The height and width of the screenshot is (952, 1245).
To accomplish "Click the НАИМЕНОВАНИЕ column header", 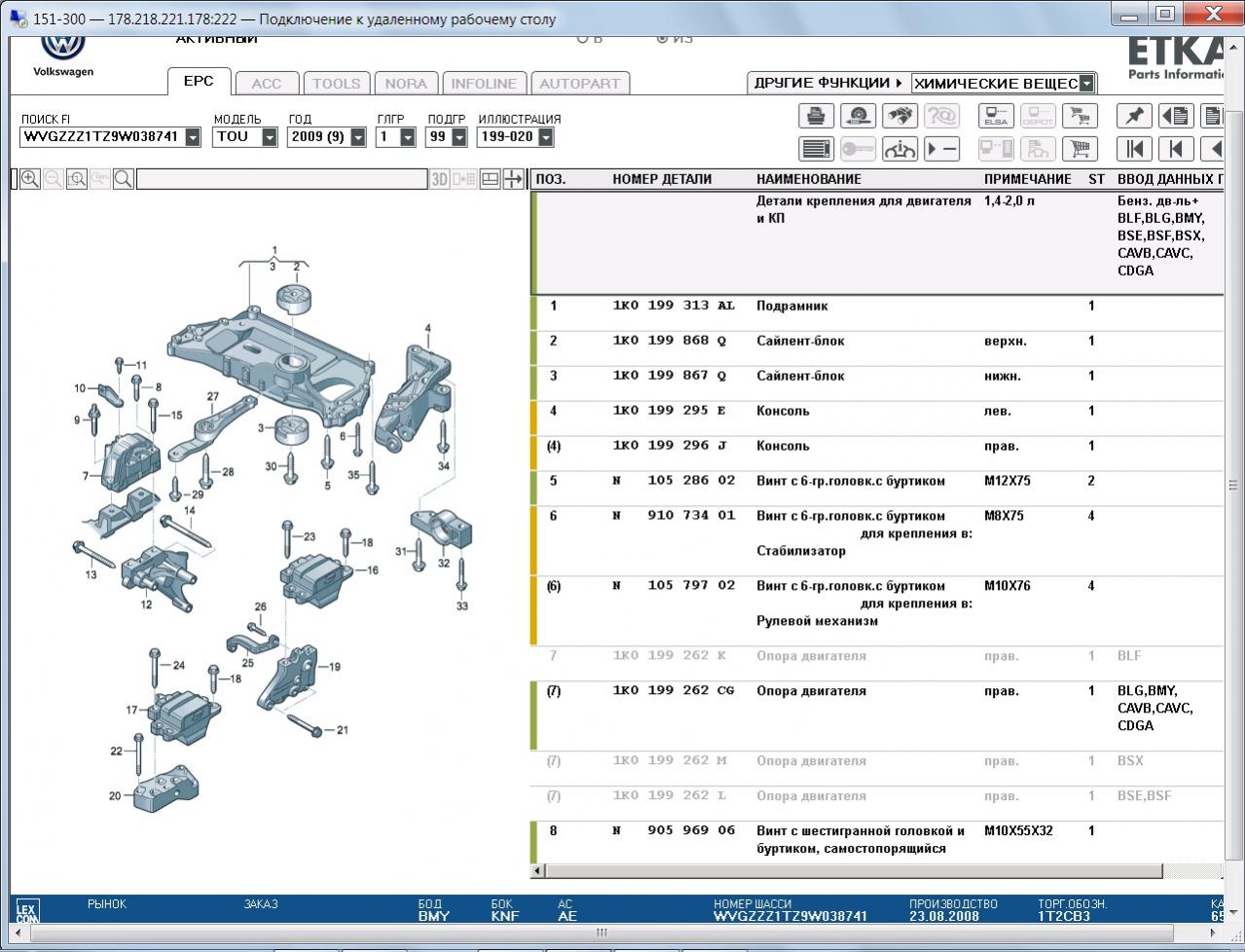I will point(809,179).
